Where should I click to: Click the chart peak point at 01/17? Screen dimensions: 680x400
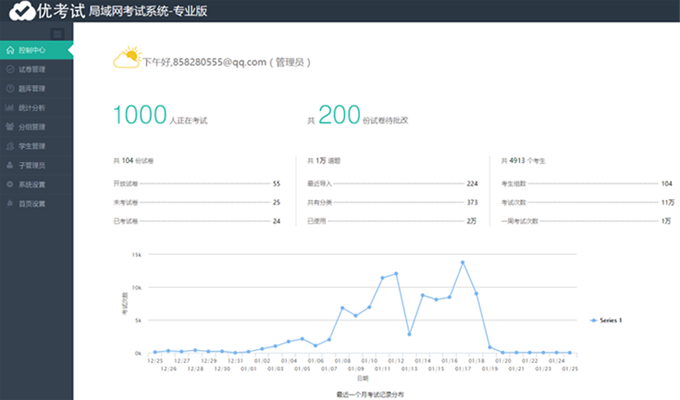point(463,262)
